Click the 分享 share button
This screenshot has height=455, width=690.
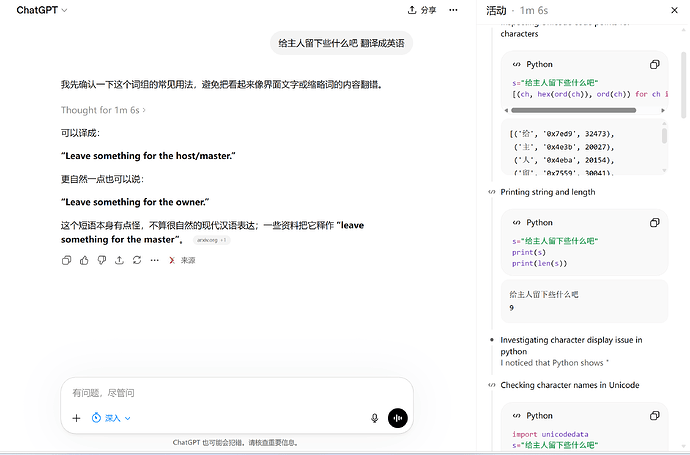click(x=422, y=10)
